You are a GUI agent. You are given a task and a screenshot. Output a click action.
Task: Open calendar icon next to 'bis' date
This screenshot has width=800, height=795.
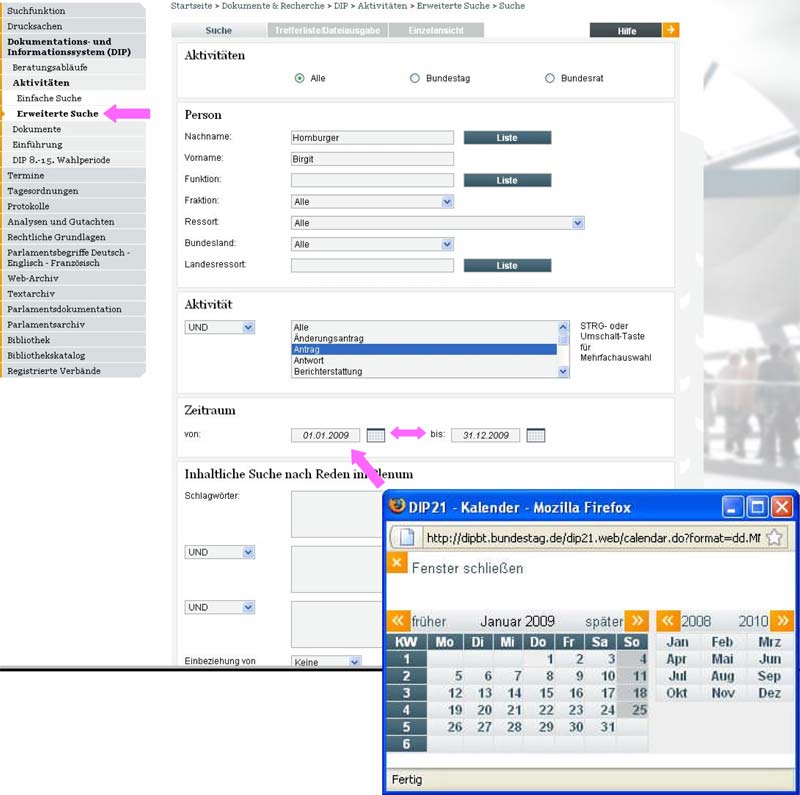535,435
